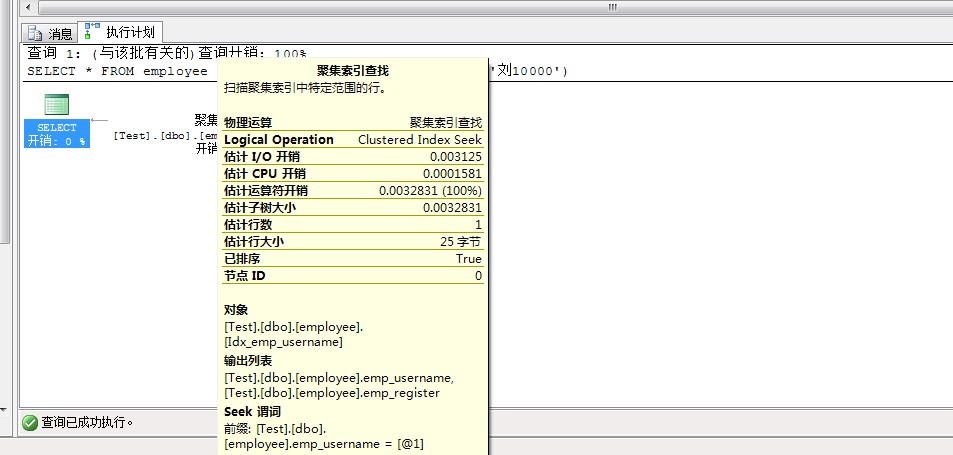Click the horizontal scrollbar thumb grip

point(612,7)
